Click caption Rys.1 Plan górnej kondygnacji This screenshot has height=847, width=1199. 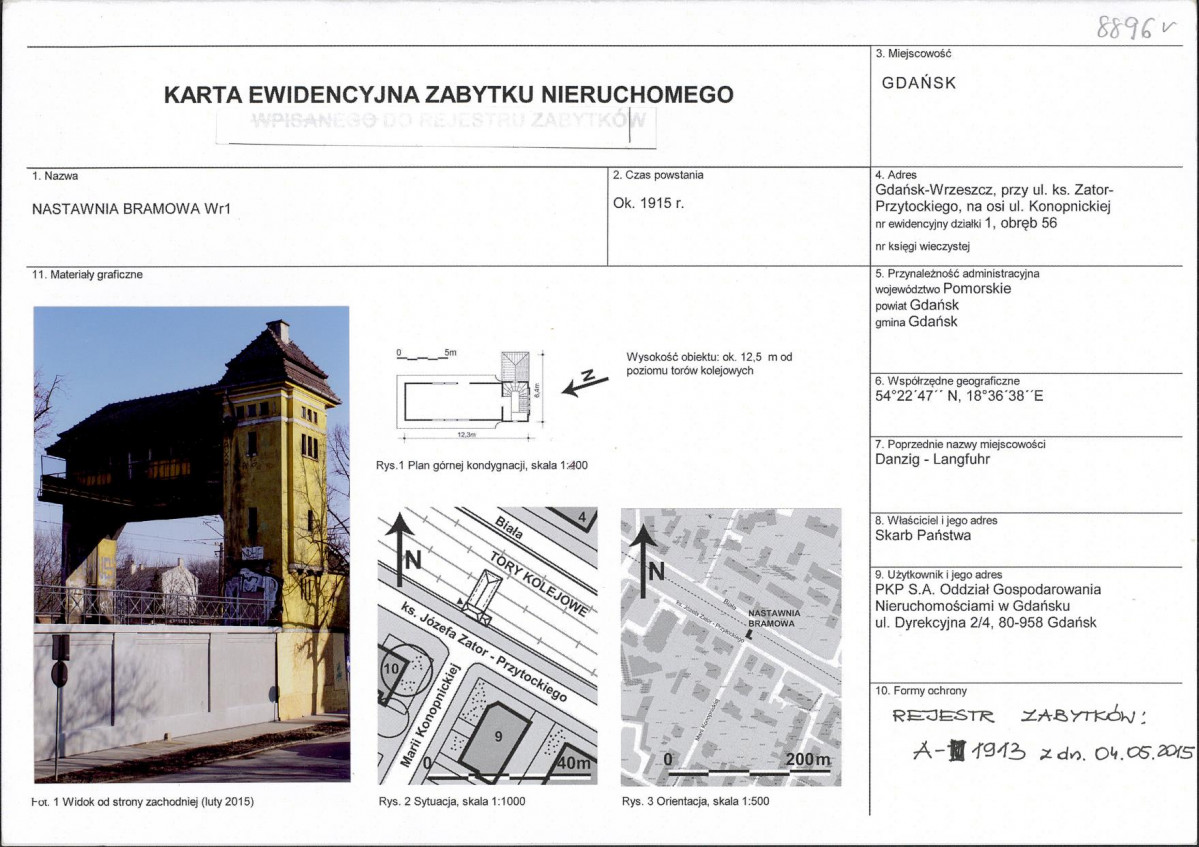click(x=482, y=465)
